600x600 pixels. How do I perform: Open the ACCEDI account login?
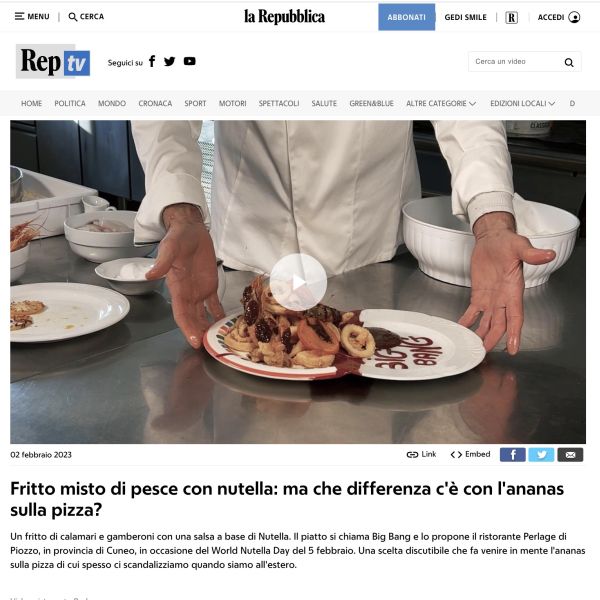click(559, 17)
